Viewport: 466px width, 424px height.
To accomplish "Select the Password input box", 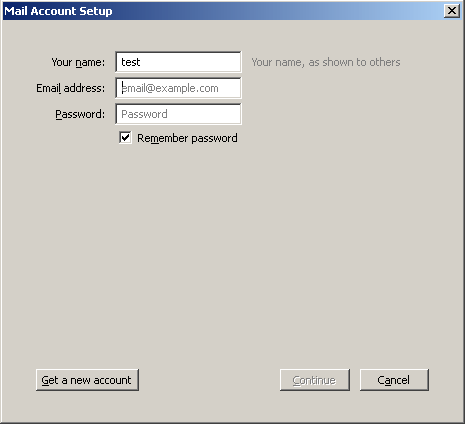I will coord(178,114).
